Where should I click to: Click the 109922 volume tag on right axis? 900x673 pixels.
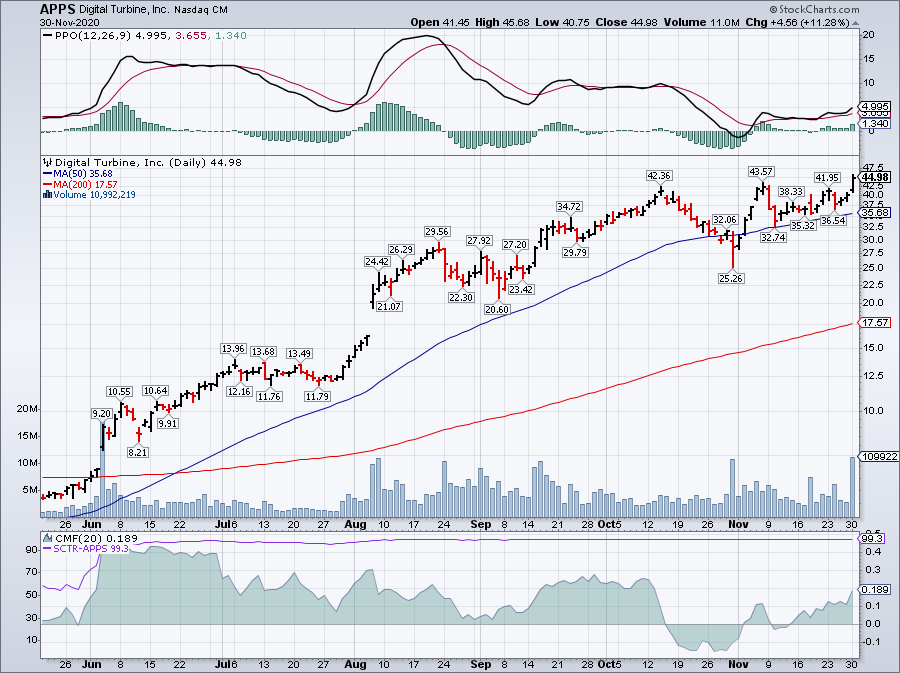click(878, 457)
